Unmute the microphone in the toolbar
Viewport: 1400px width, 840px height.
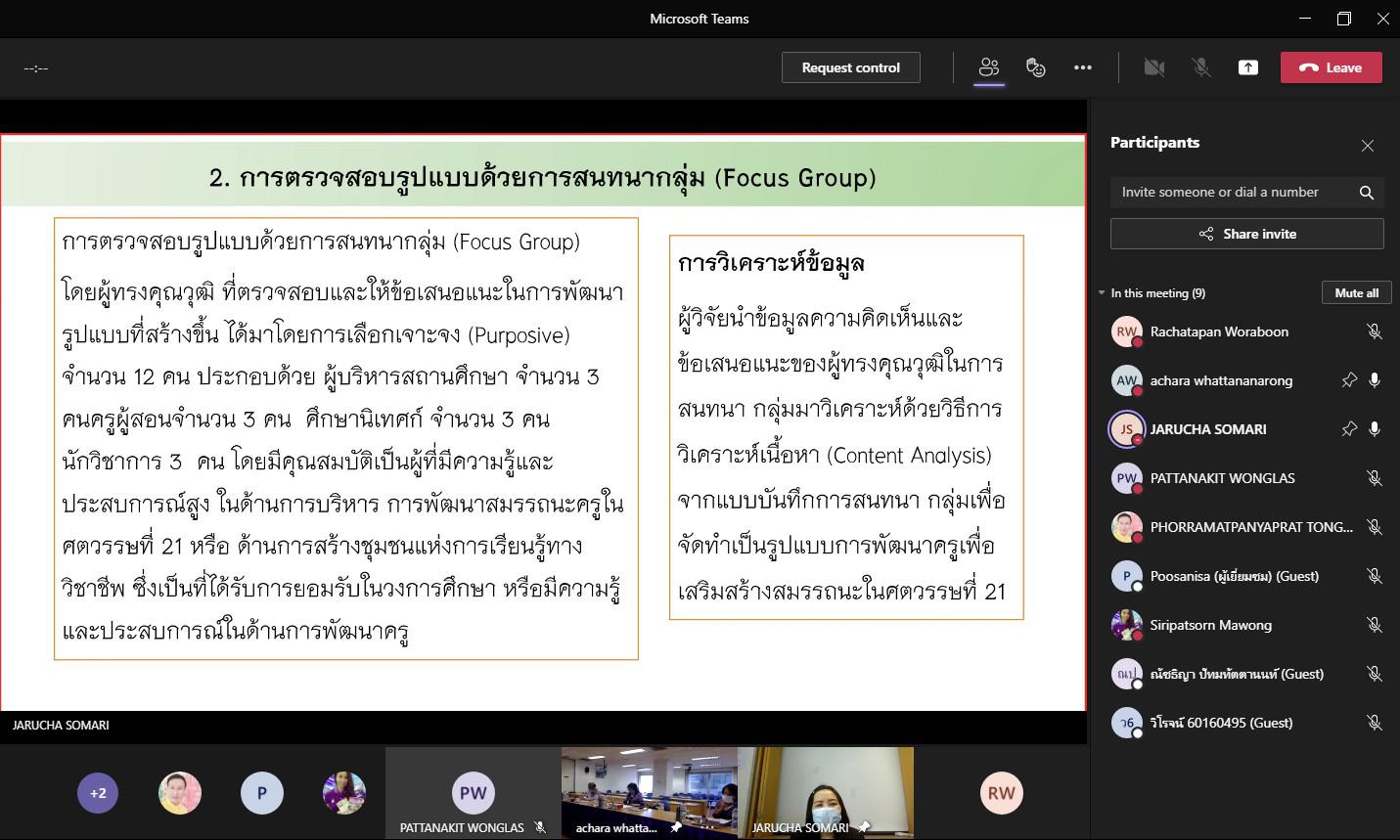[x=1201, y=67]
